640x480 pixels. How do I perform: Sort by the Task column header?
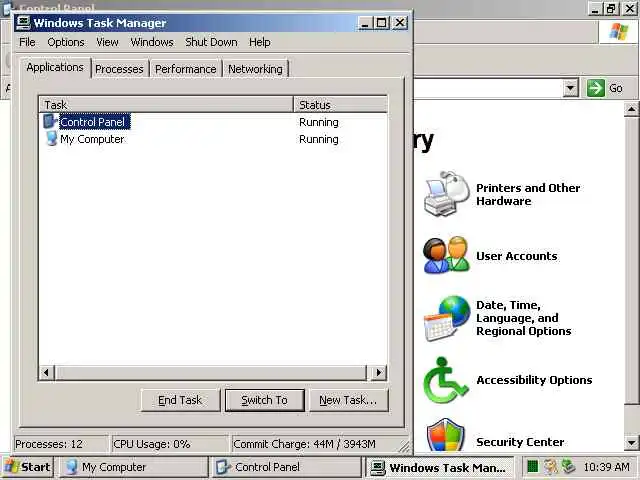click(x=166, y=104)
